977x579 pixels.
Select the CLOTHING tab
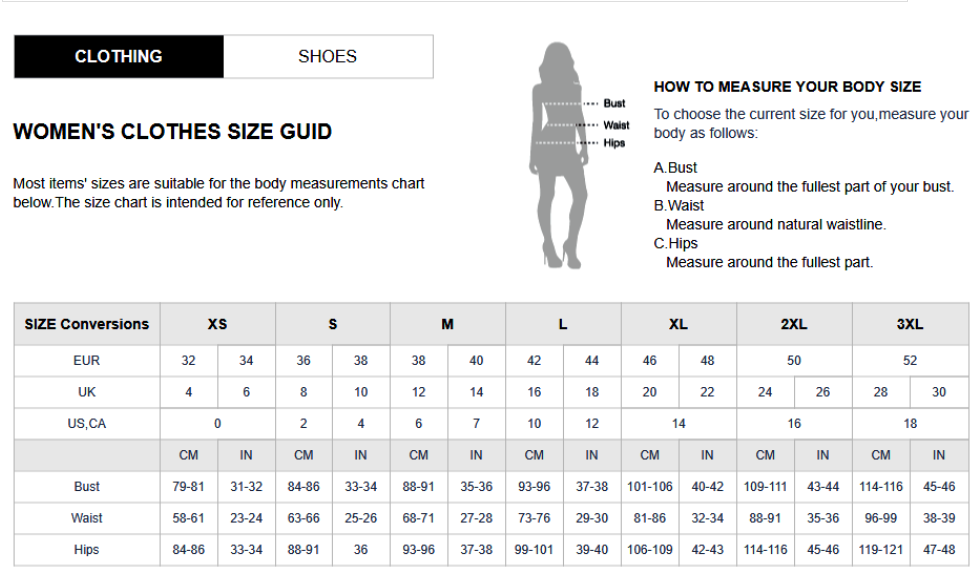click(x=118, y=57)
